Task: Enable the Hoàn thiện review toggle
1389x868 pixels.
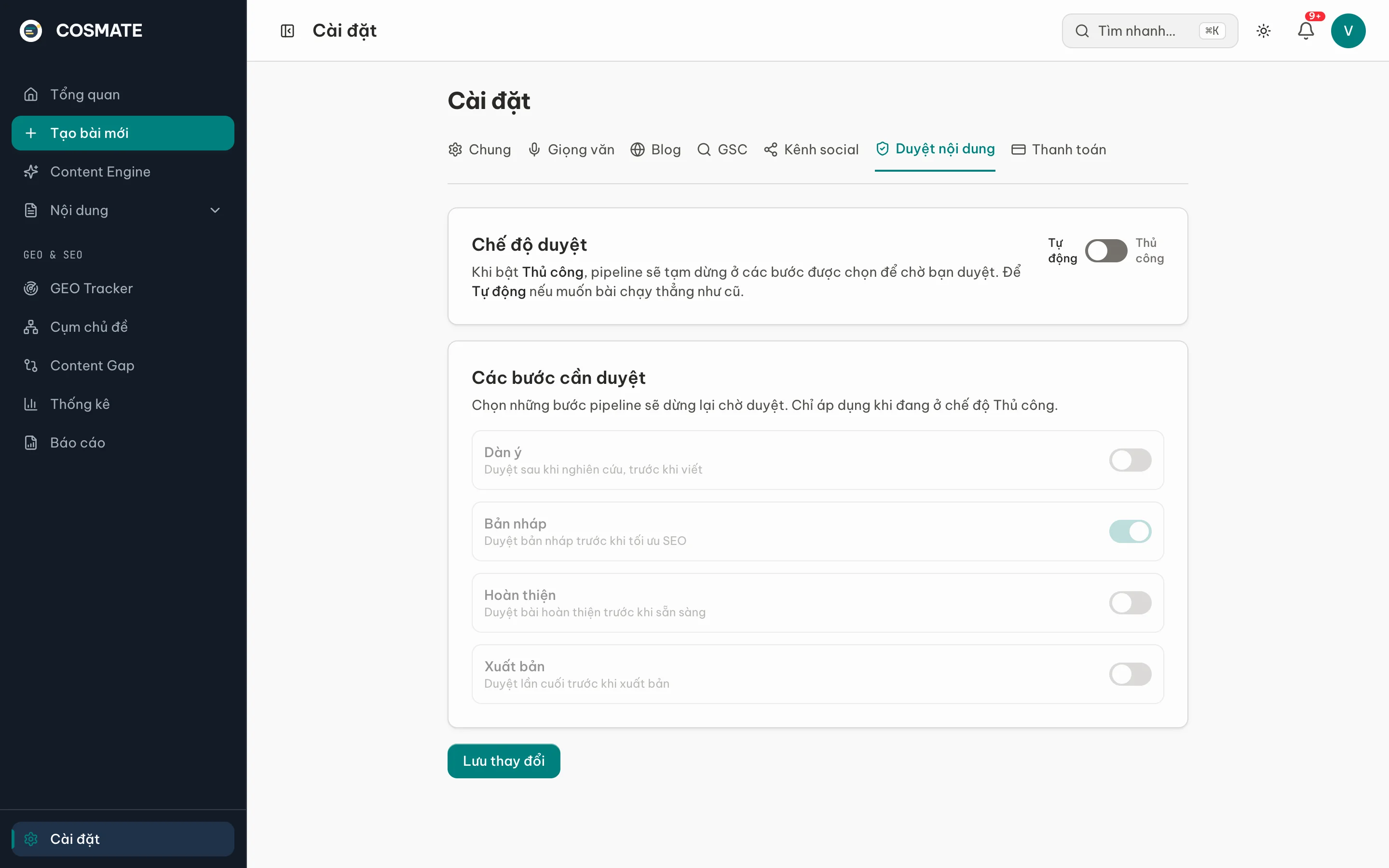Action: click(x=1130, y=603)
